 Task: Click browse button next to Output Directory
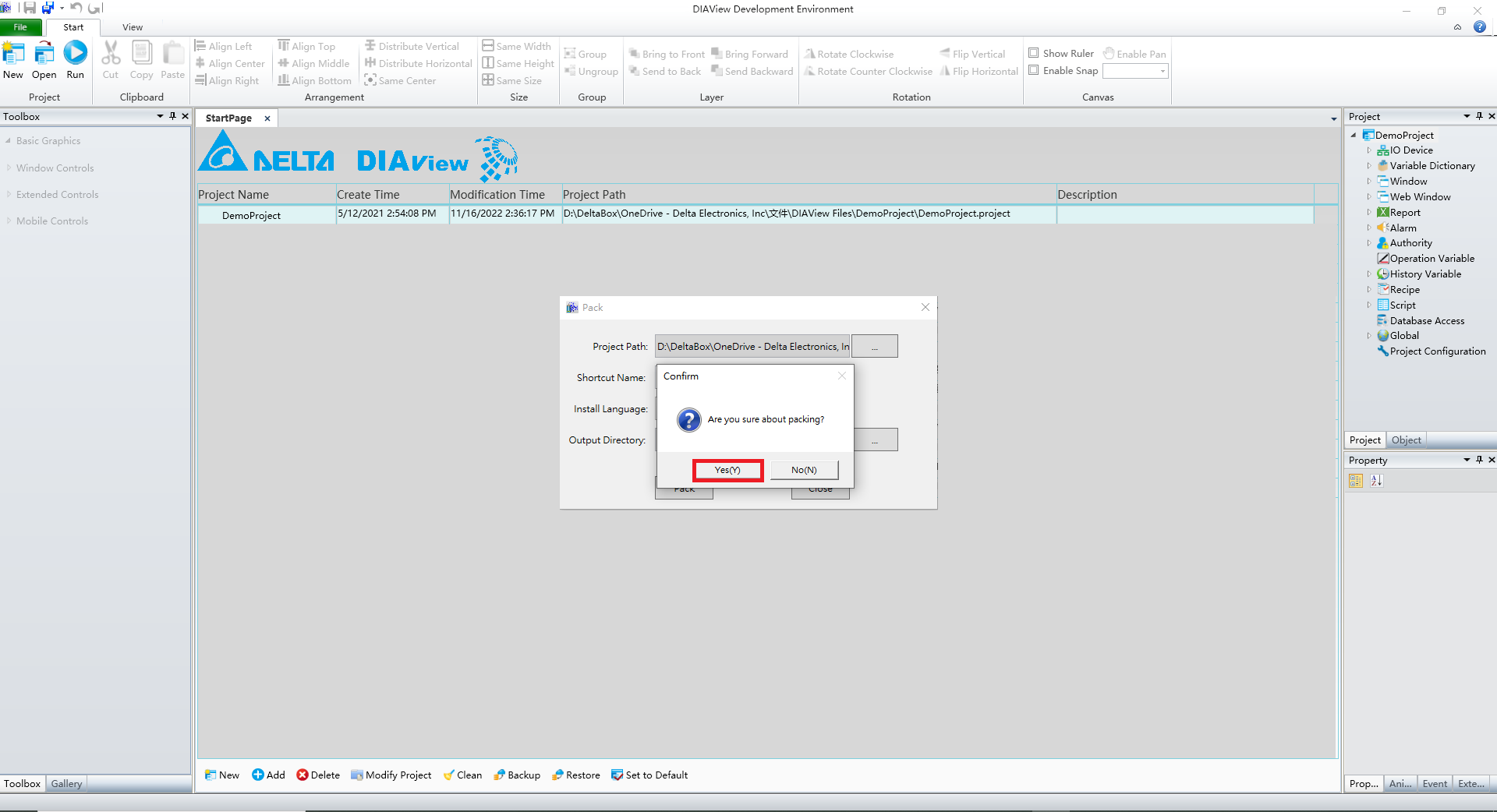875,440
